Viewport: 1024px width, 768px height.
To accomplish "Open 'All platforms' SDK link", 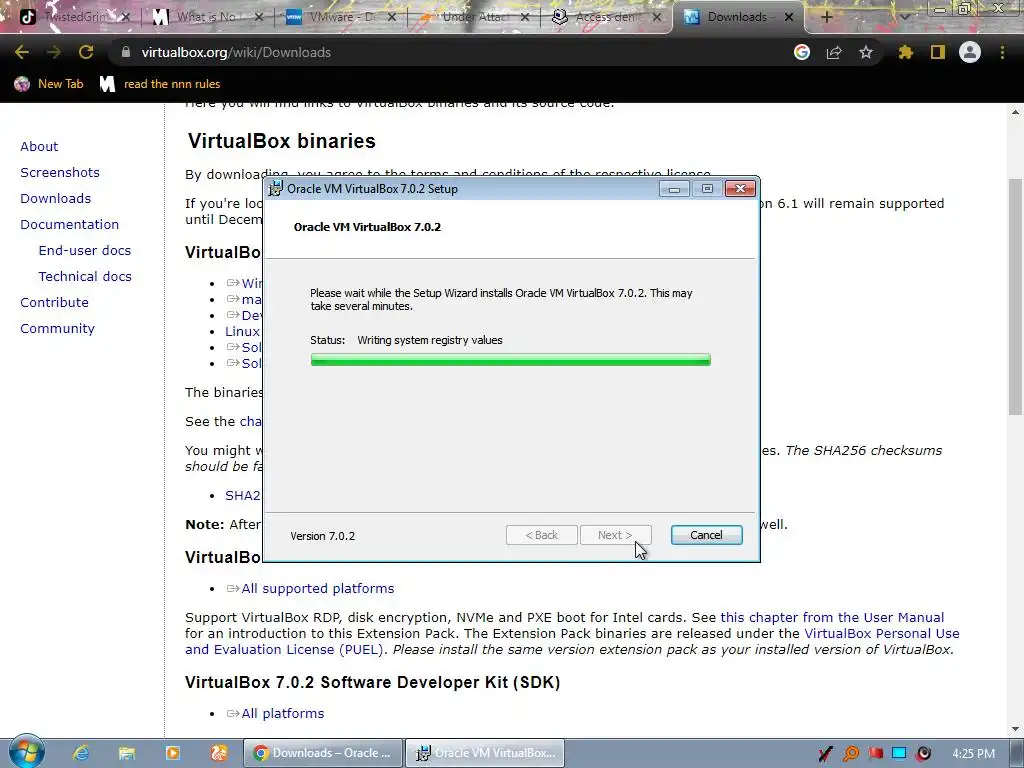I will point(282,714).
